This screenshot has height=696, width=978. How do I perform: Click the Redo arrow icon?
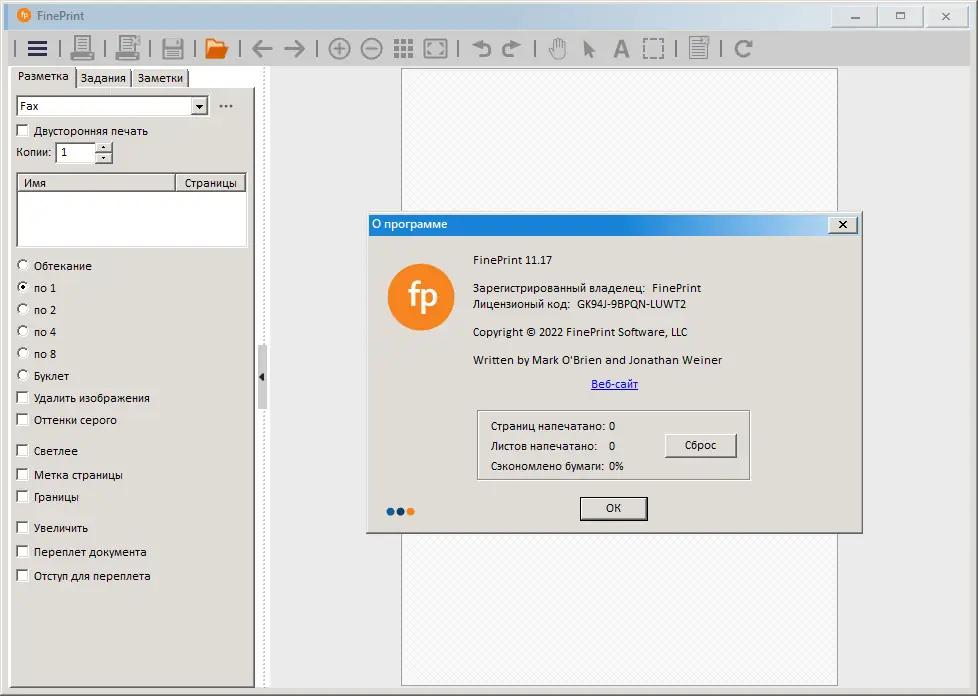tap(511, 49)
